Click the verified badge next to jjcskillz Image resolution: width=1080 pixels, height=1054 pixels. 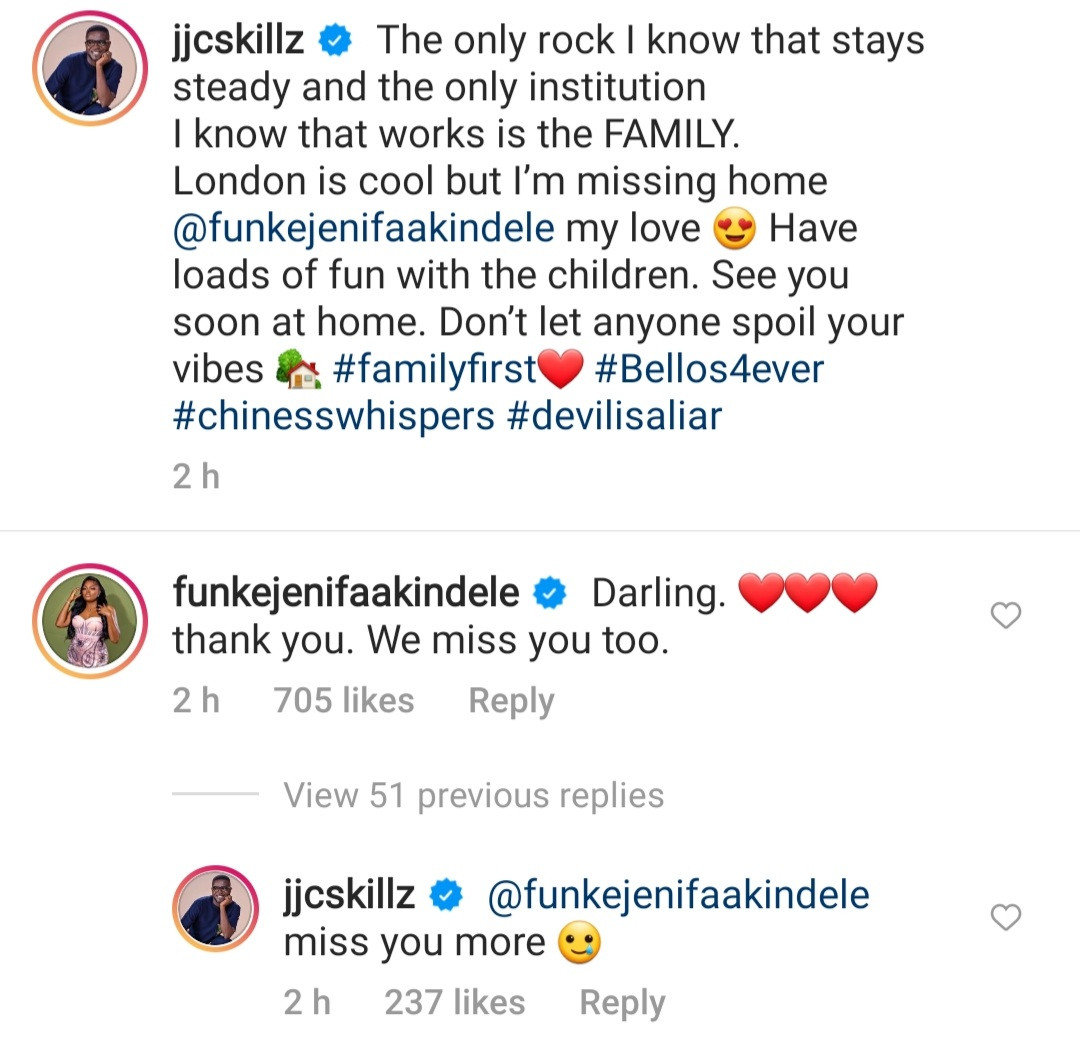click(337, 40)
